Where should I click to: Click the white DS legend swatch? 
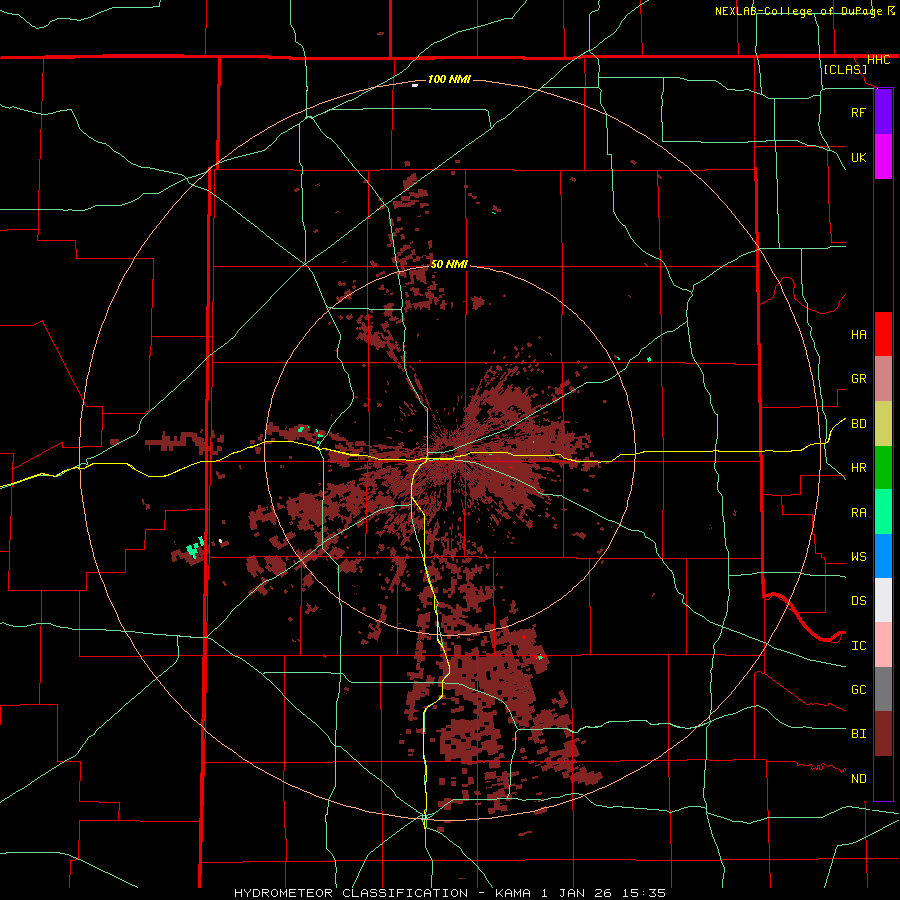coord(883,600)
